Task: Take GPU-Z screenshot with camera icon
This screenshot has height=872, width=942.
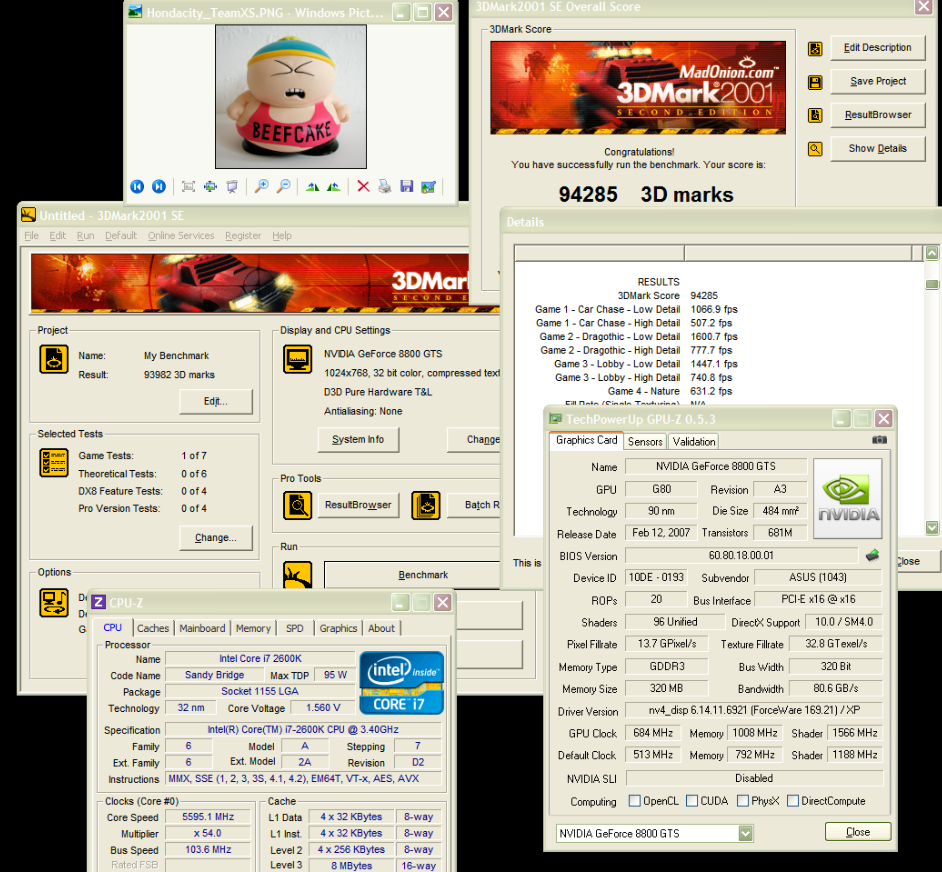Action: [880, 440]
